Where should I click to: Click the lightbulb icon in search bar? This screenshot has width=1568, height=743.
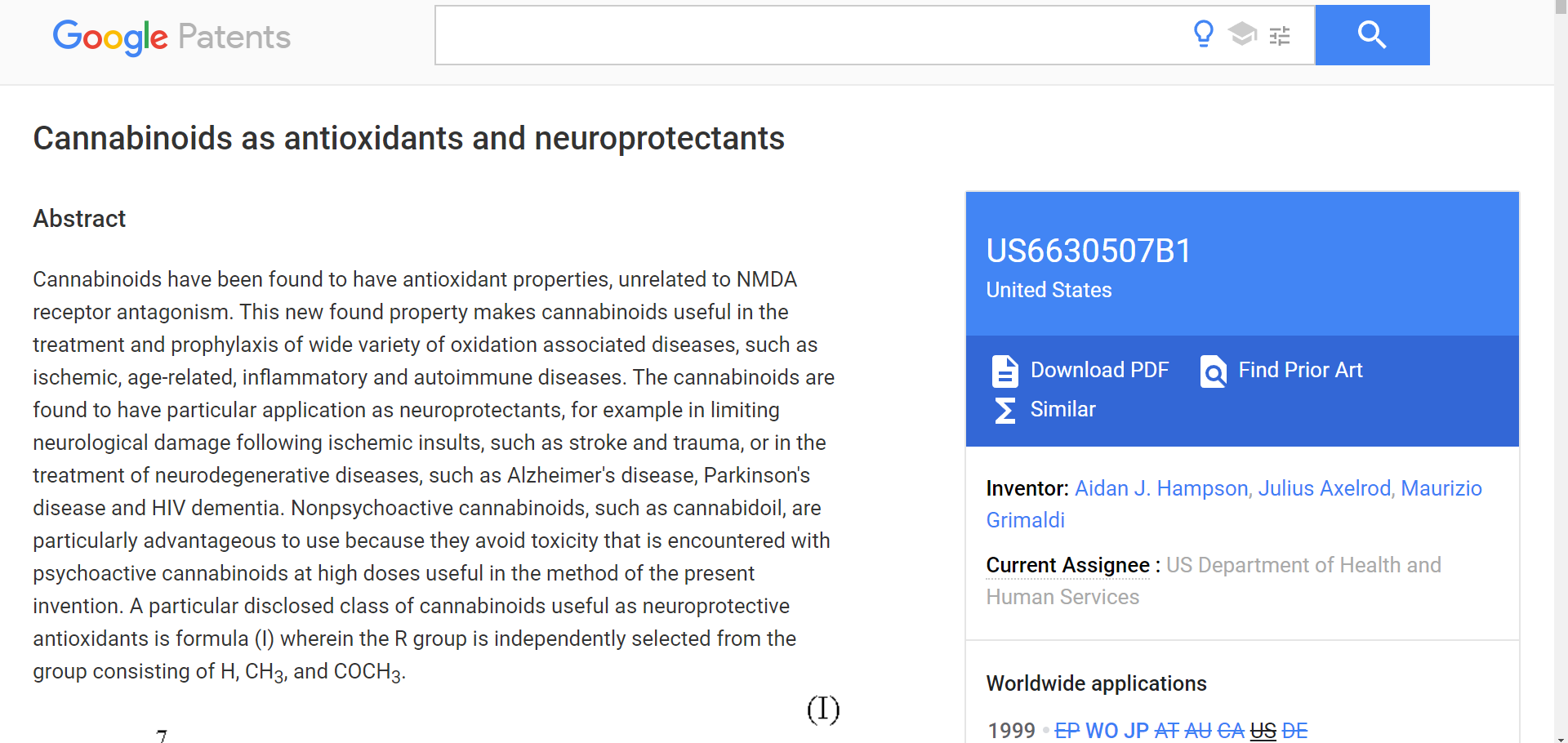click(x=1203, y=34)
